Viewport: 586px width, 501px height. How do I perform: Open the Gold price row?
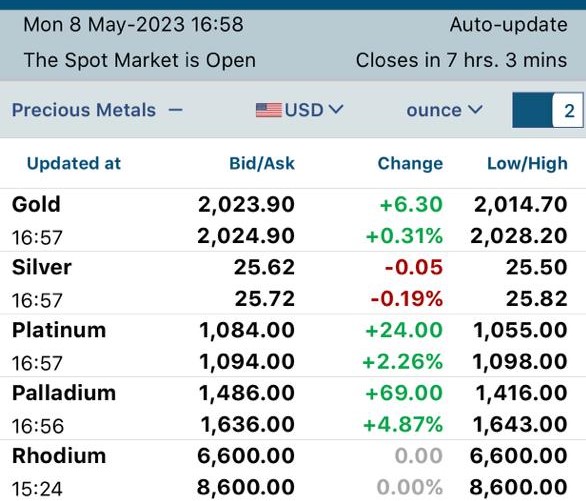pos(293,220)
